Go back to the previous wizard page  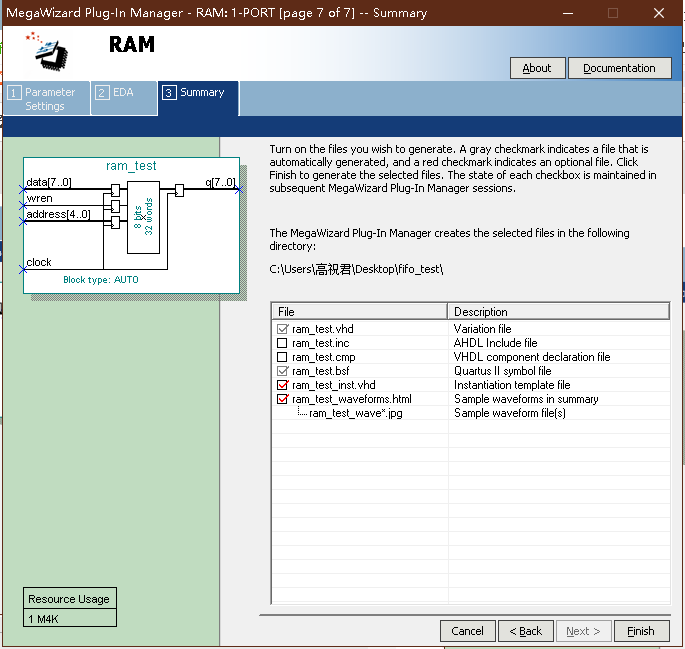click(x=526, y=631)
